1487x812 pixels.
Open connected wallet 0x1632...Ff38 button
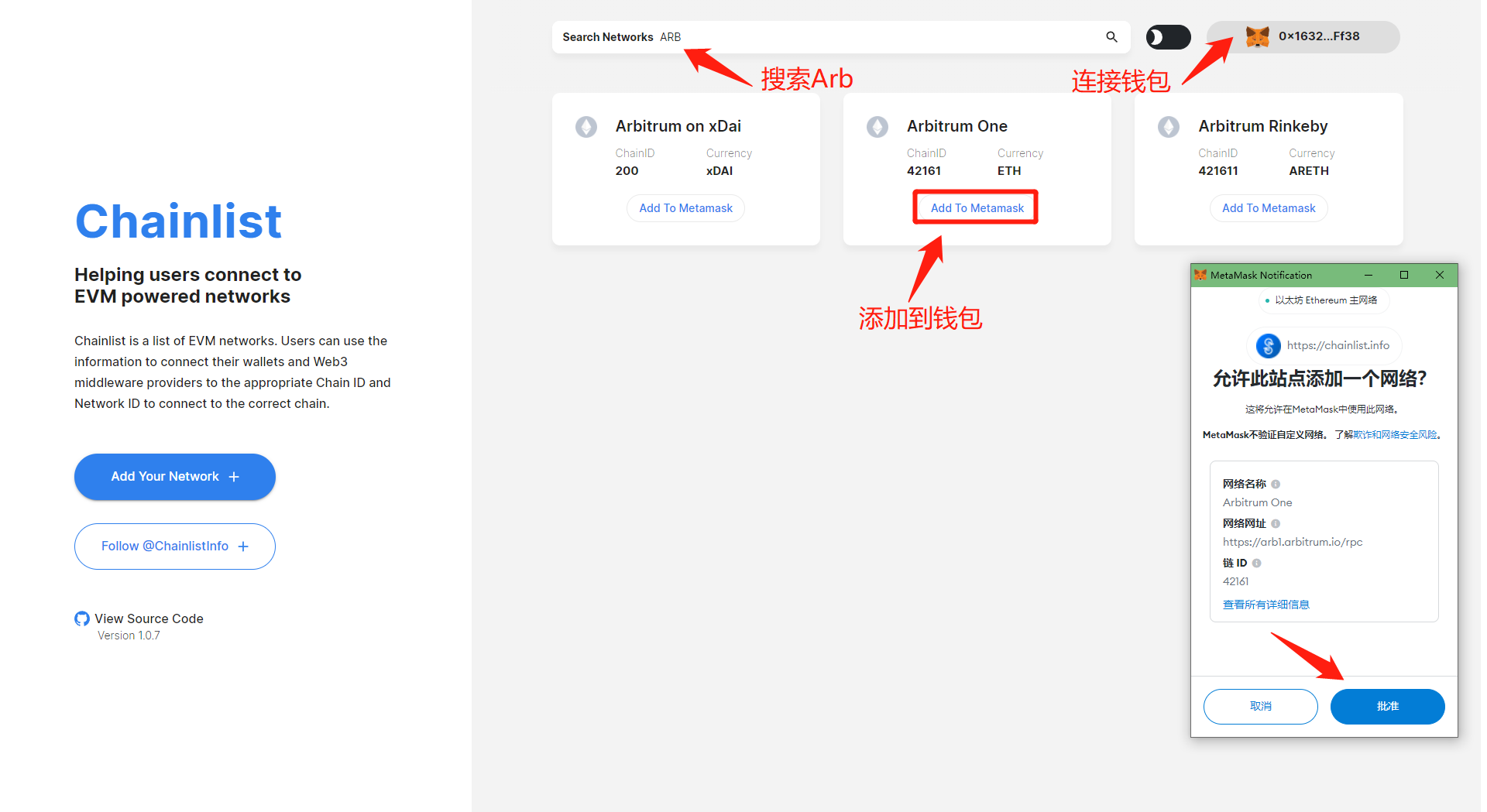[x=1303, y=37]
